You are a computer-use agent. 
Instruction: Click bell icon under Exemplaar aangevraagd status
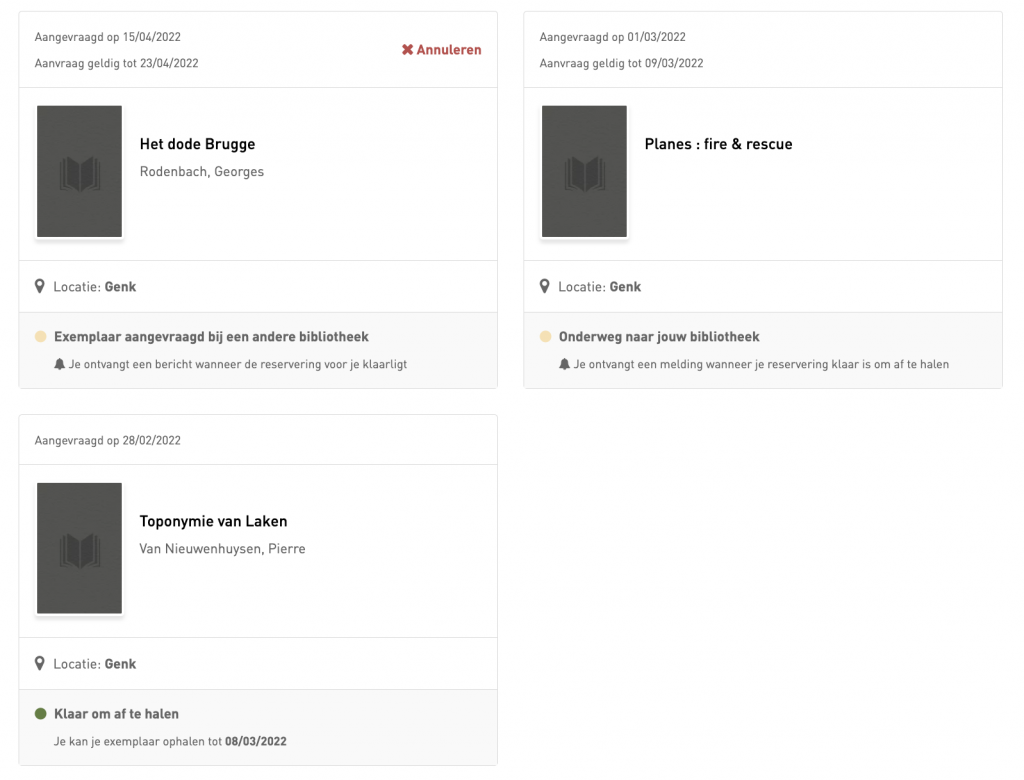tap(60, 365)
